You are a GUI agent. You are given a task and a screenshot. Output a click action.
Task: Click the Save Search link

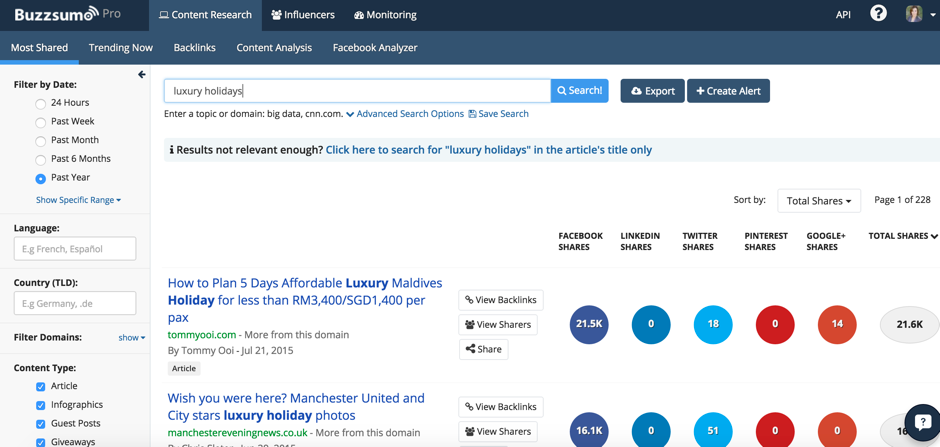(498, 114)
